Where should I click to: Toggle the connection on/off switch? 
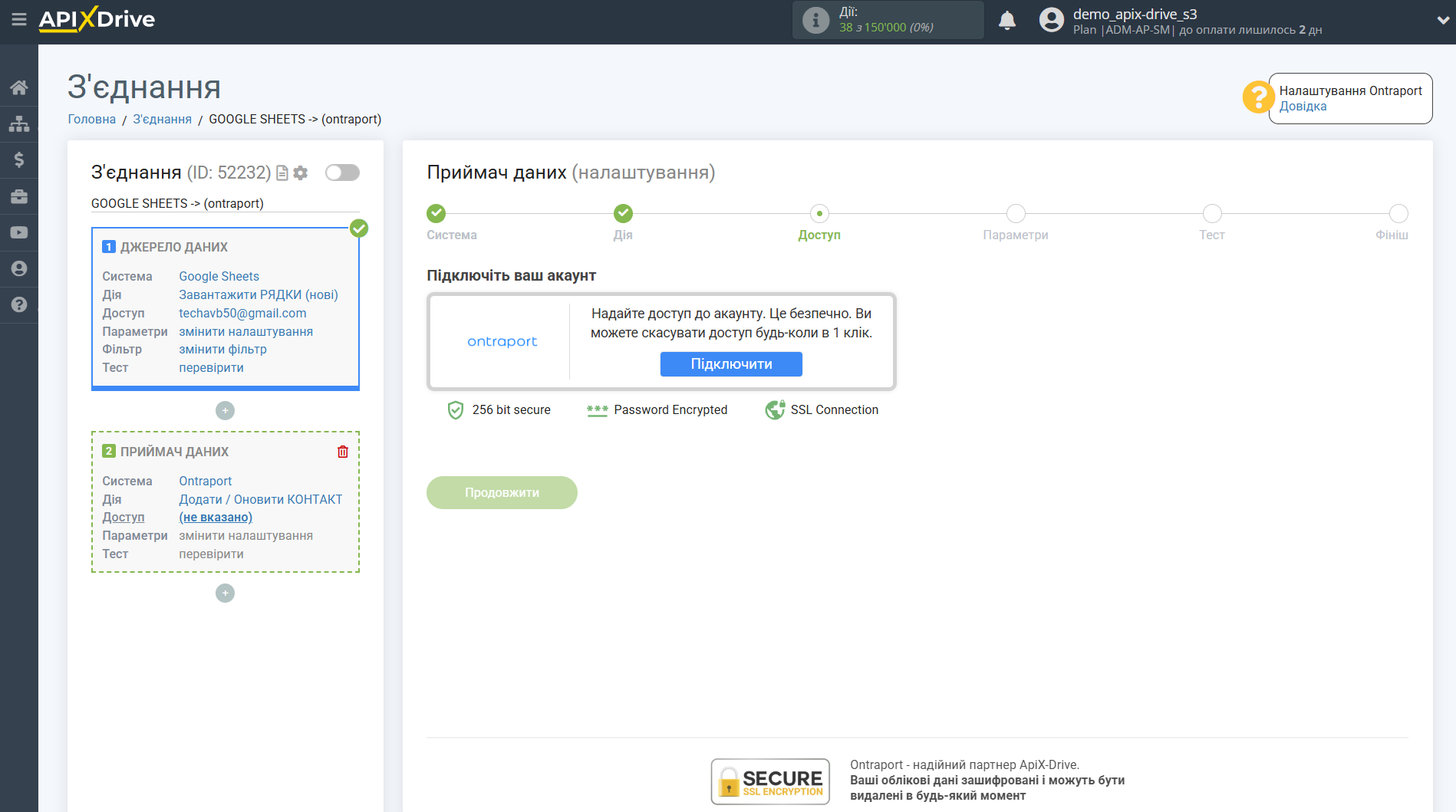coord(342,173)
